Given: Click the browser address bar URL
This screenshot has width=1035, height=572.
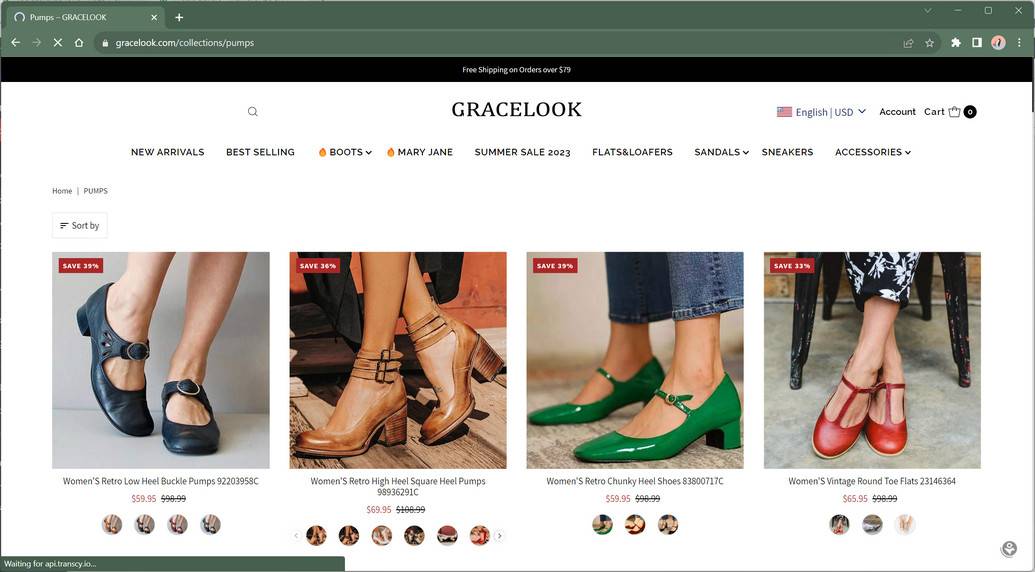Looking at the screenshot, I should [185, 43].
